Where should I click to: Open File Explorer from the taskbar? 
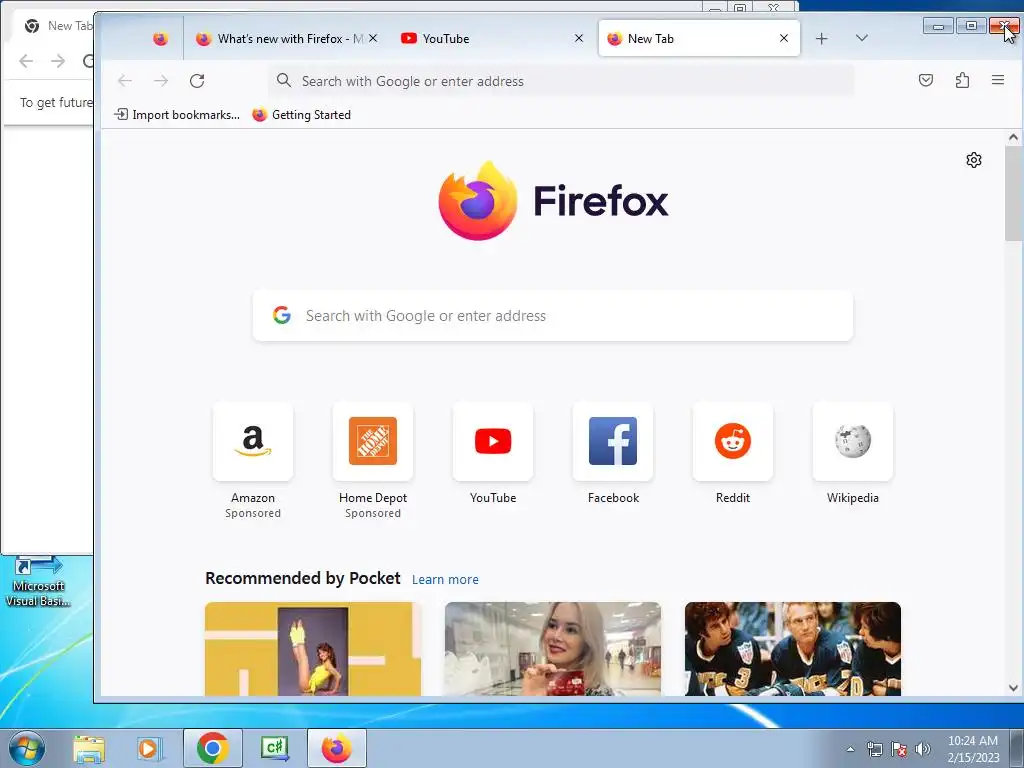(89, 748)
